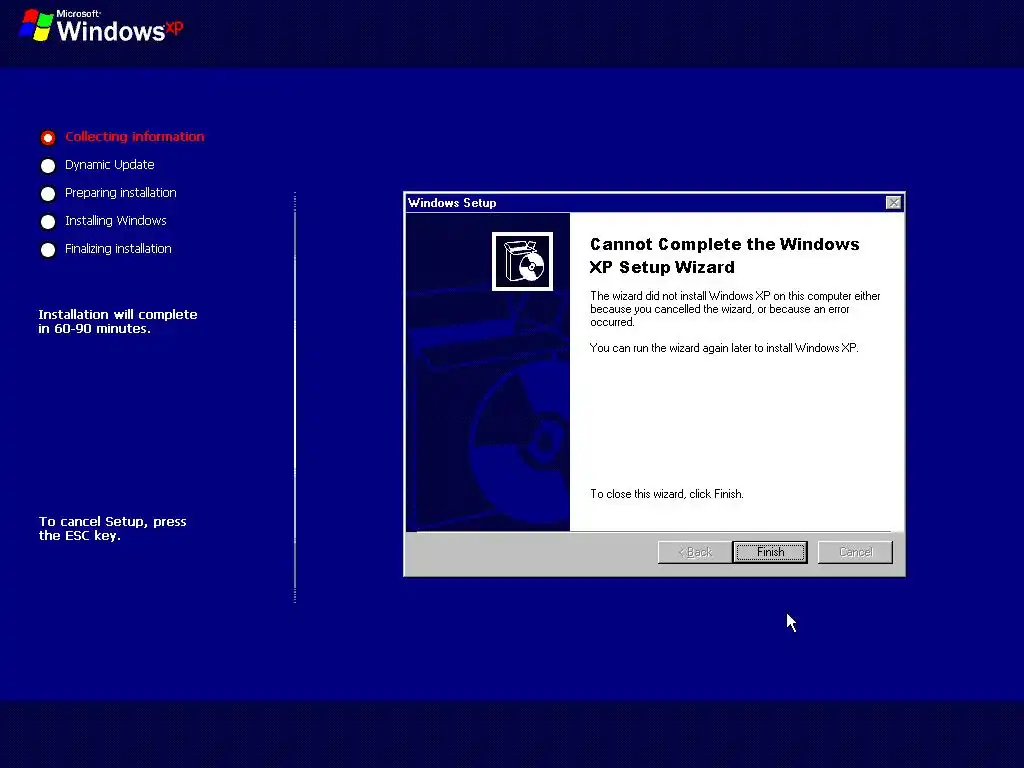The image size is (1024, 768).
Task: Click the greyed-out Cancel button
Action: point(855,552)
